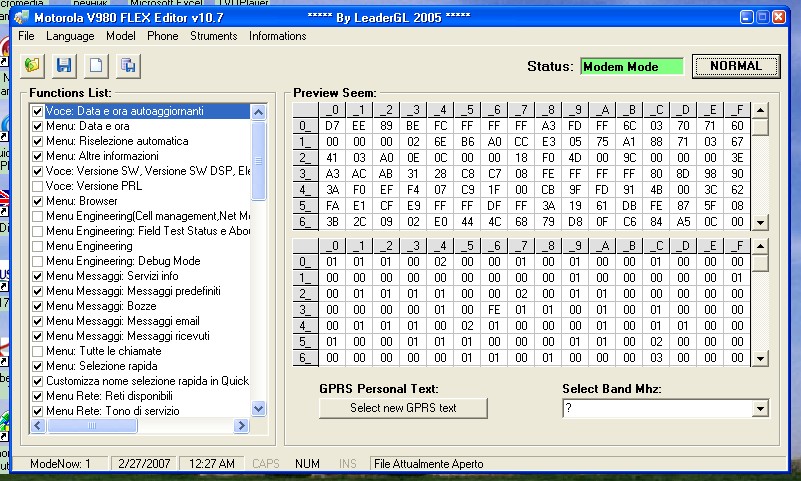
Task: Enable 'Menu Engineering: Debug Mode' checkbox
Action: coord(37,261)
